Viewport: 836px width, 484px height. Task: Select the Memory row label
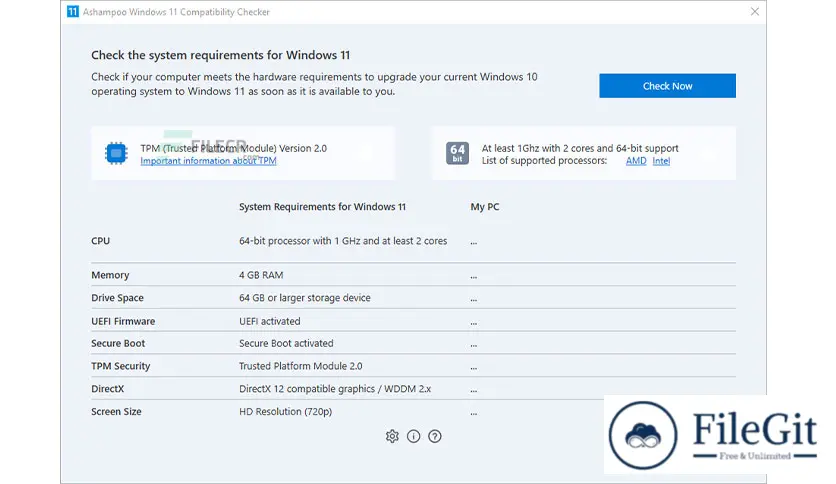(x=110, y=275)
